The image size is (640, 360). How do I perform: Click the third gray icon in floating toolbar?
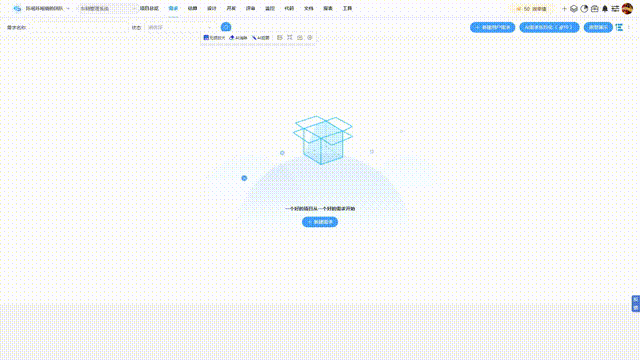[300, 38]
